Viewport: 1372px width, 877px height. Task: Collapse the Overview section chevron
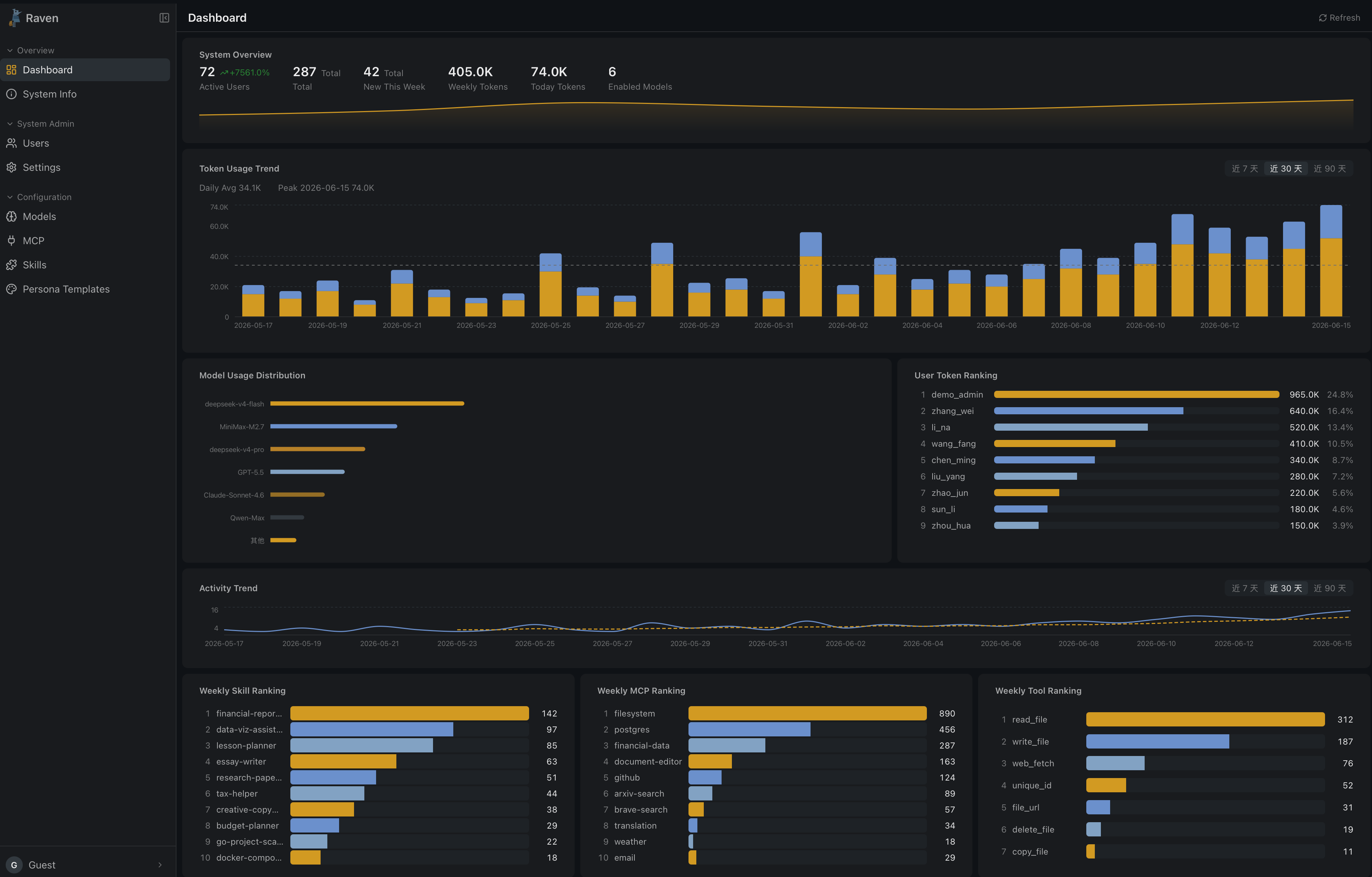10,50
